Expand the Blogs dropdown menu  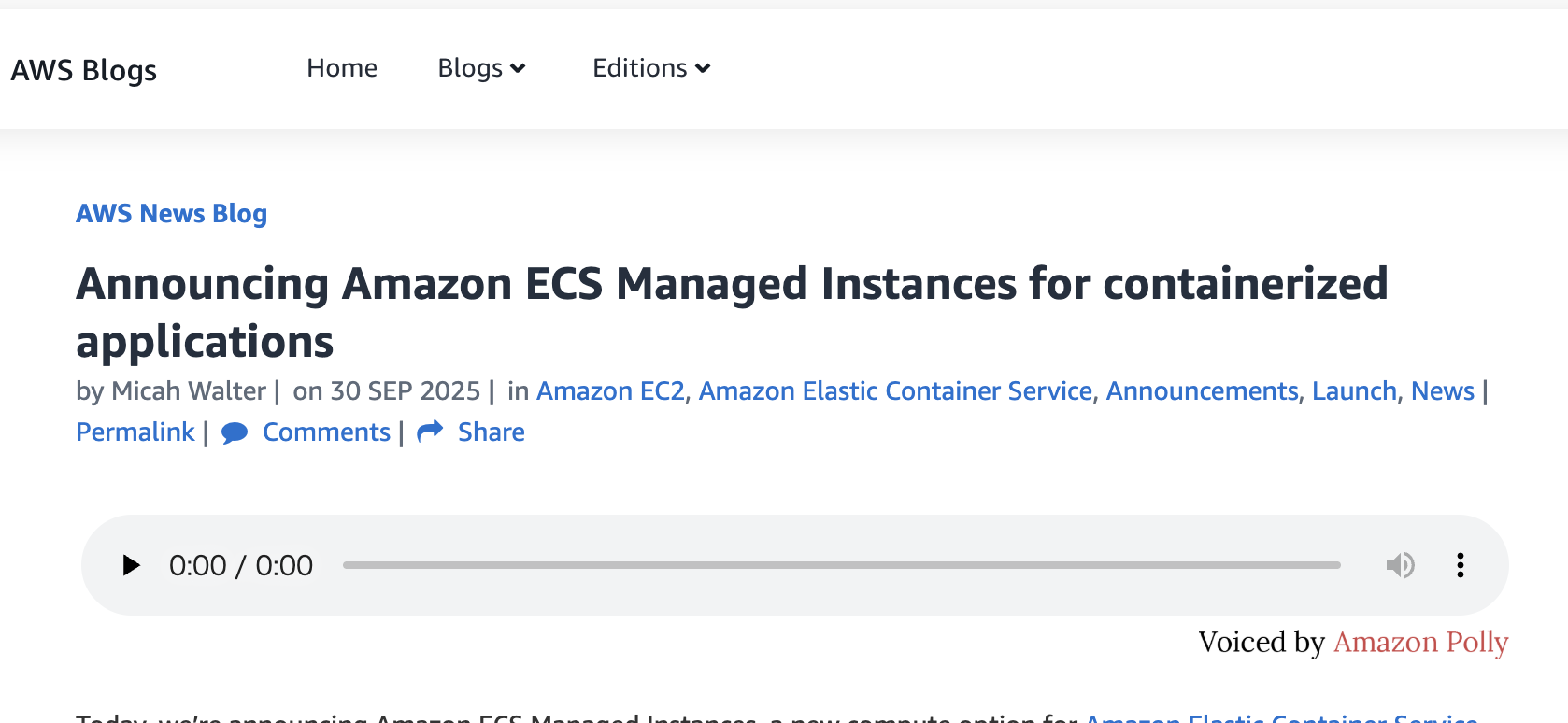(x=481, y=68)
